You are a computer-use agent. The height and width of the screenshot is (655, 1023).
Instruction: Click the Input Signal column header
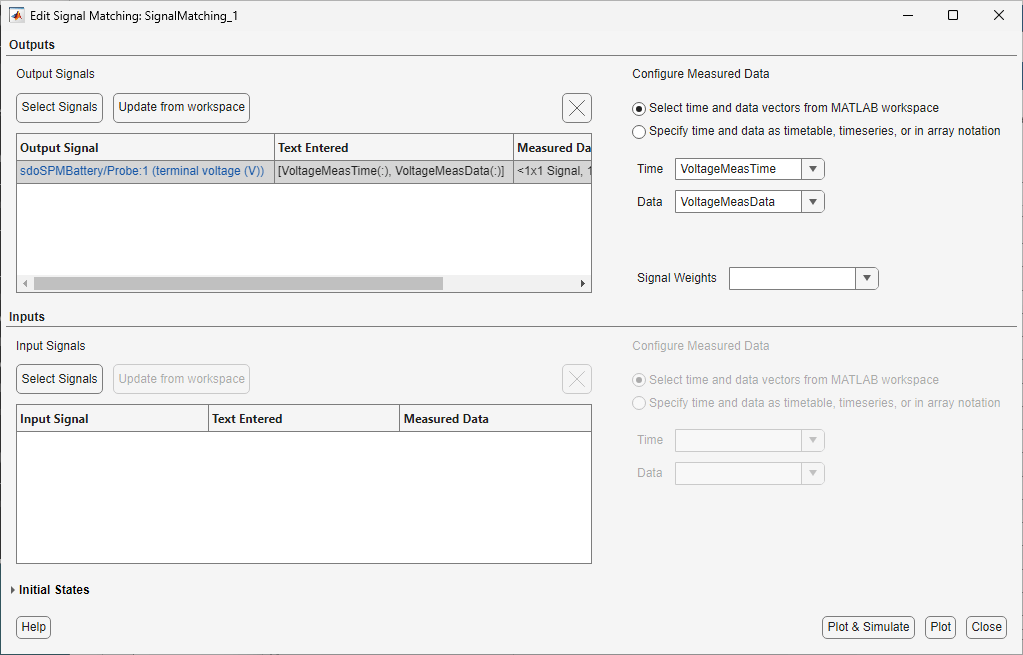(x=112, y=419)
